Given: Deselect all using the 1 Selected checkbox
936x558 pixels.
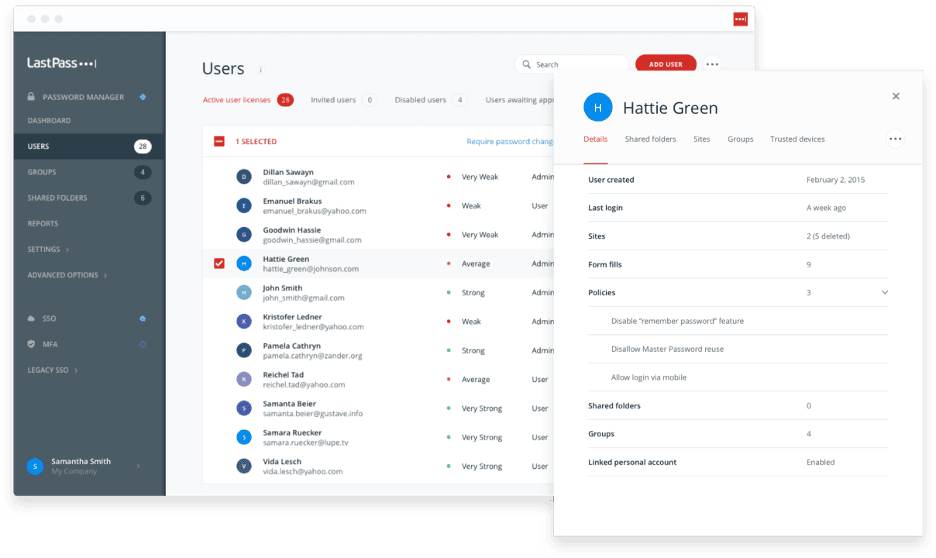Looking at the screenshot, I should tap(219, 142).
